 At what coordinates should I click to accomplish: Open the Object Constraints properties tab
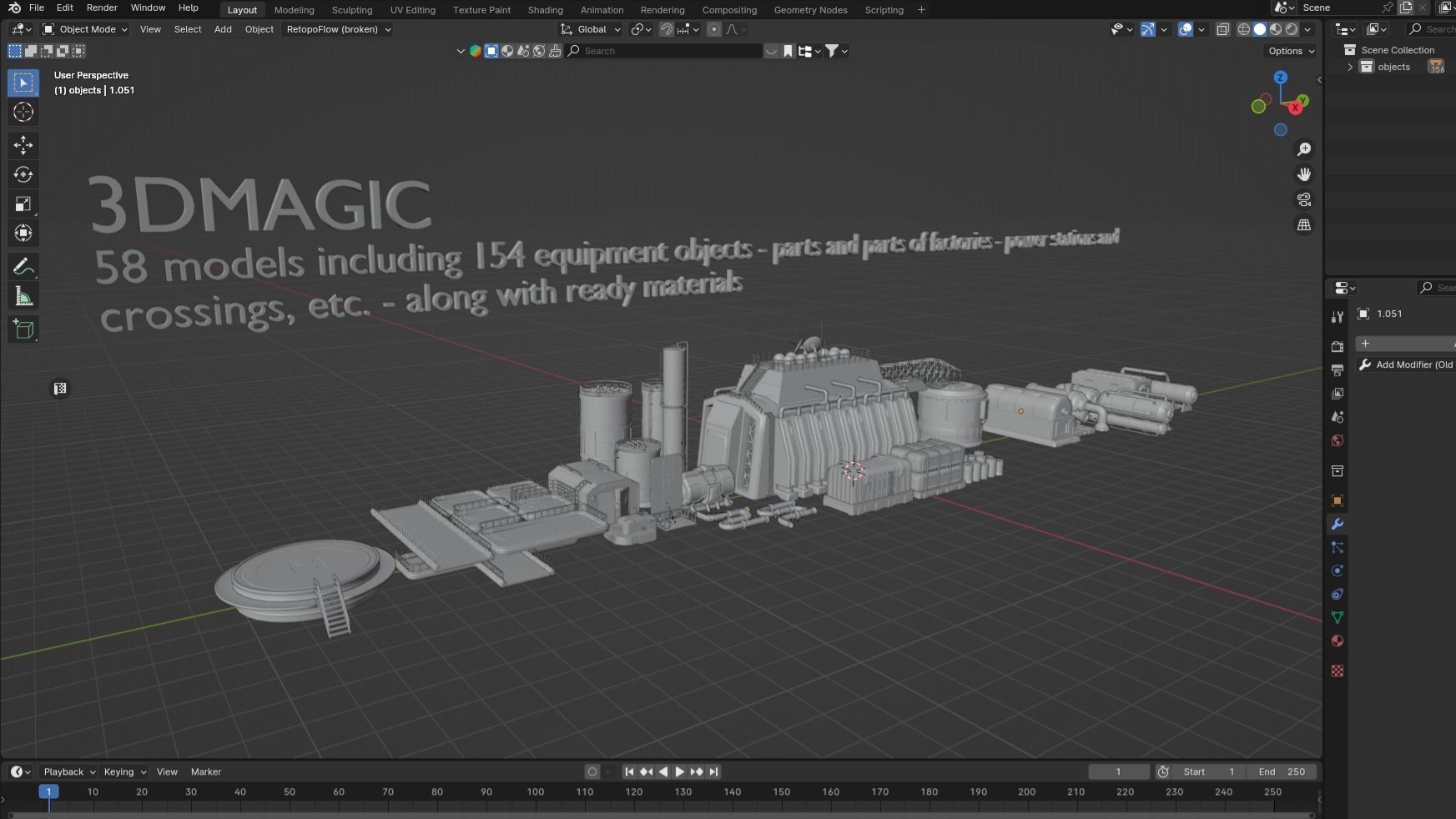click(1338, 594)
